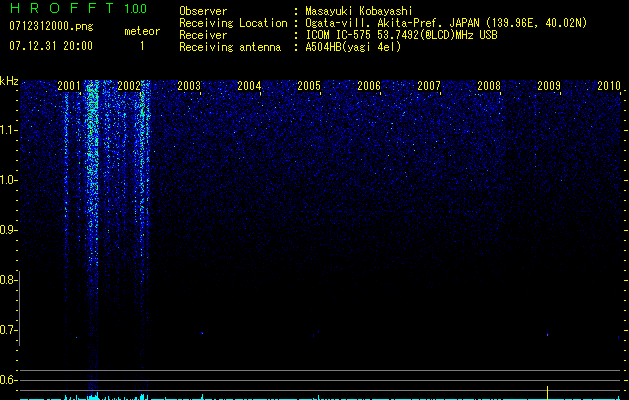629x400 pixels.
Task: Click the 2008 time marker
Action: coord(489,86)
